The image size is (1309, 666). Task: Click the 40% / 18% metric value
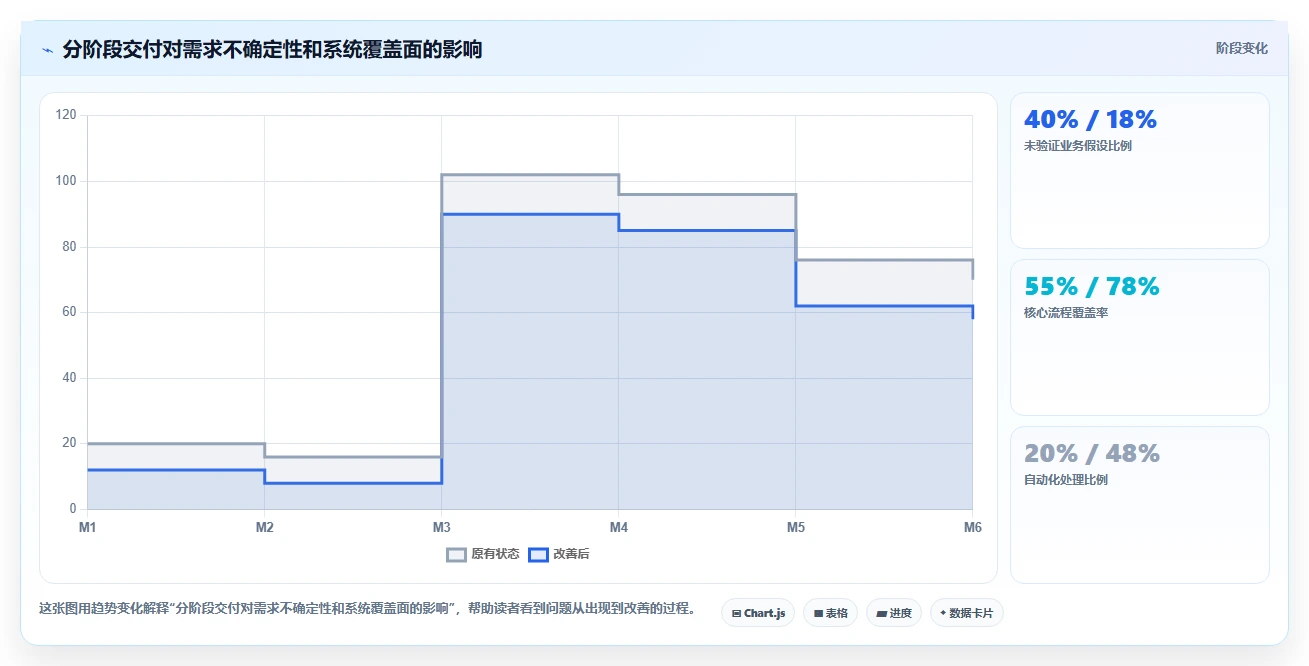coord(1090,120)
